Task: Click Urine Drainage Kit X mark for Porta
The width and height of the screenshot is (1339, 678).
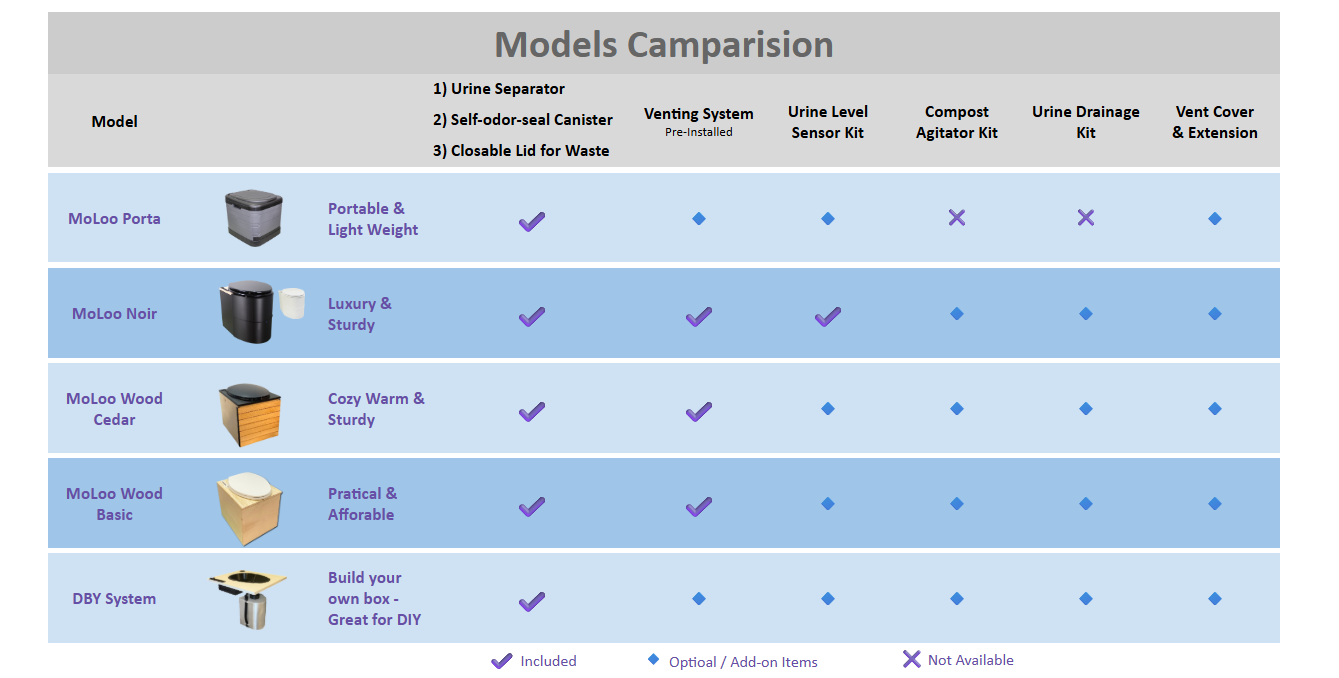Action: tap(1086, 218)
